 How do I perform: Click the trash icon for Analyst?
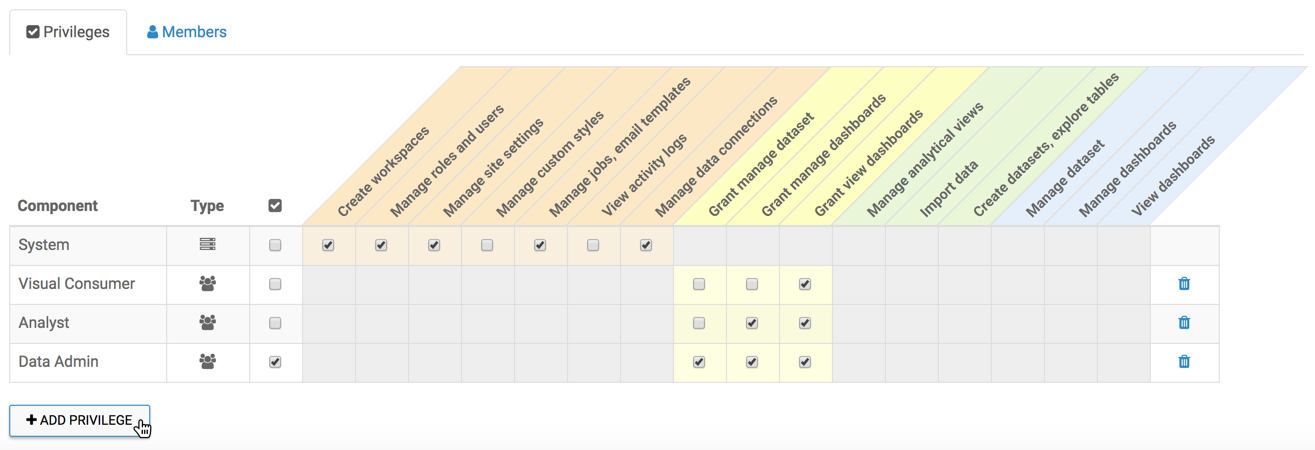[1184, 323]
